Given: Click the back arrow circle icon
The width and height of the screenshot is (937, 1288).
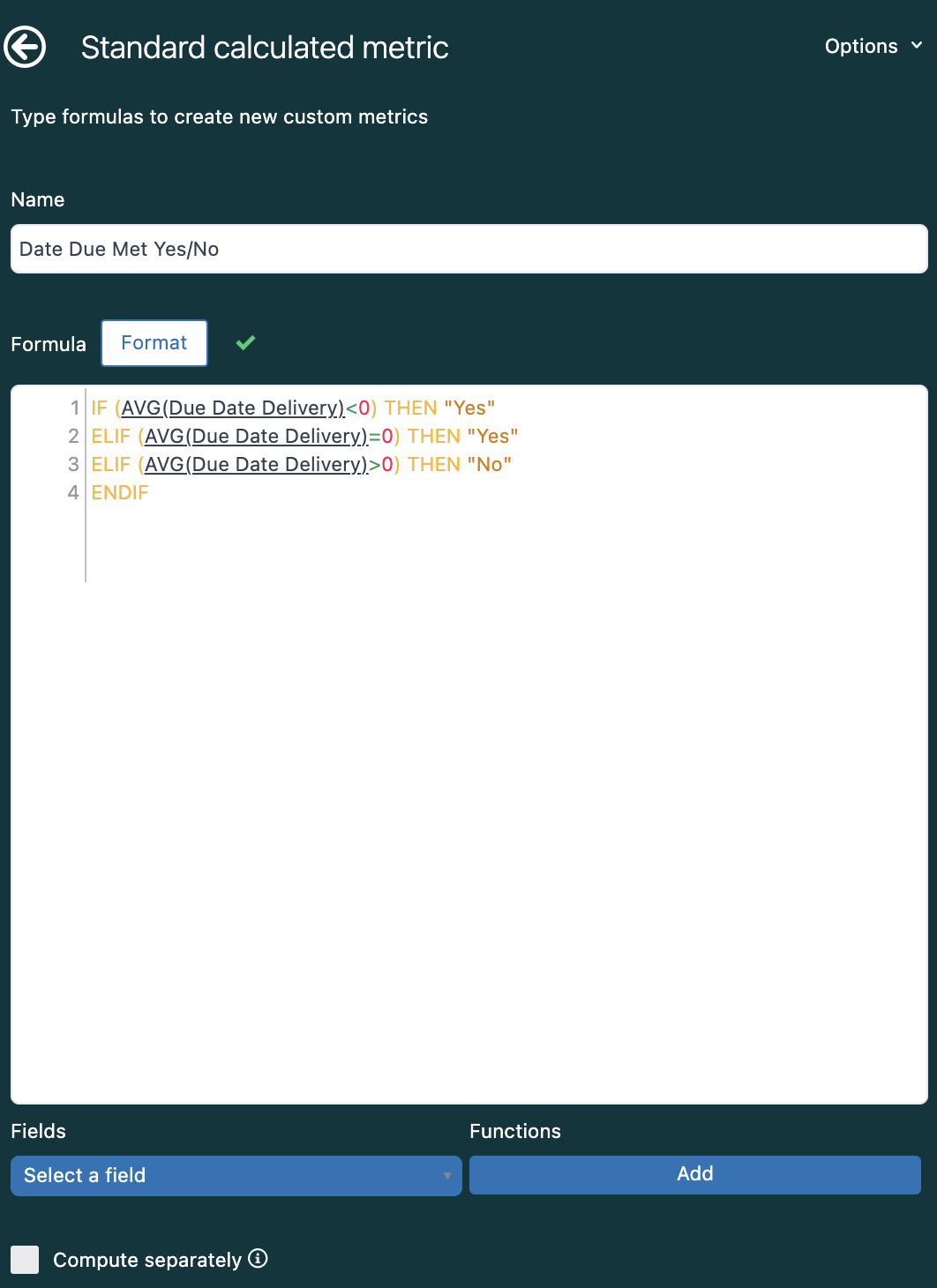Looking at the screenshot, I should (25, 47).
